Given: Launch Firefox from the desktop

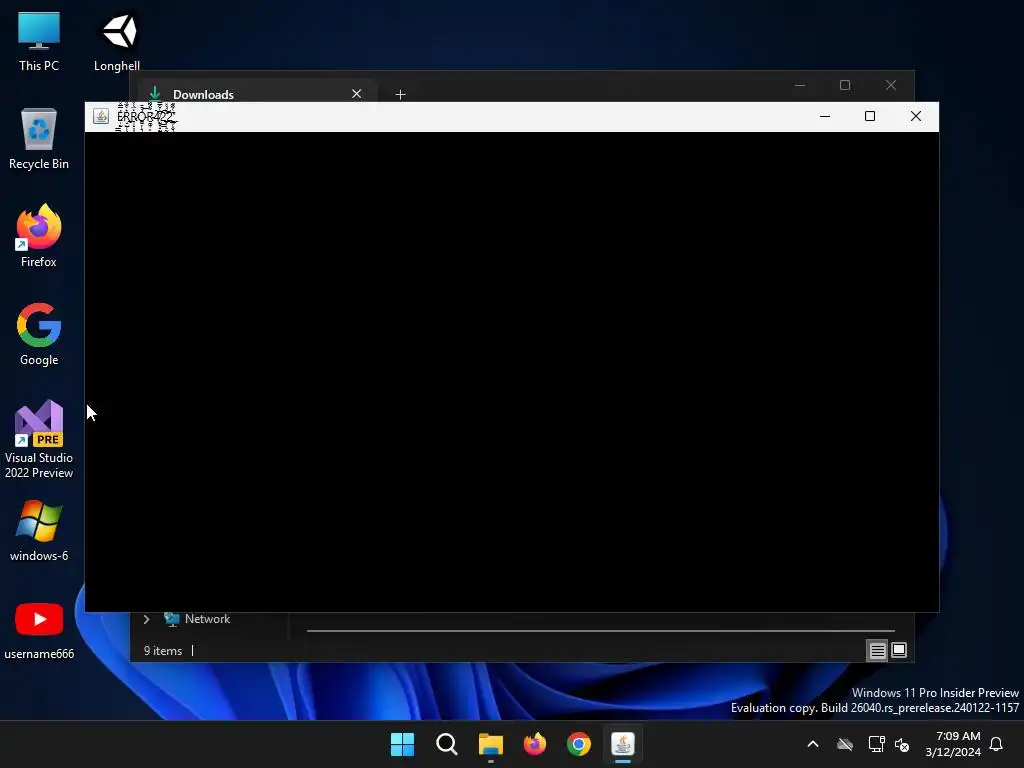Looking at the screenshot, I should 39,236.
